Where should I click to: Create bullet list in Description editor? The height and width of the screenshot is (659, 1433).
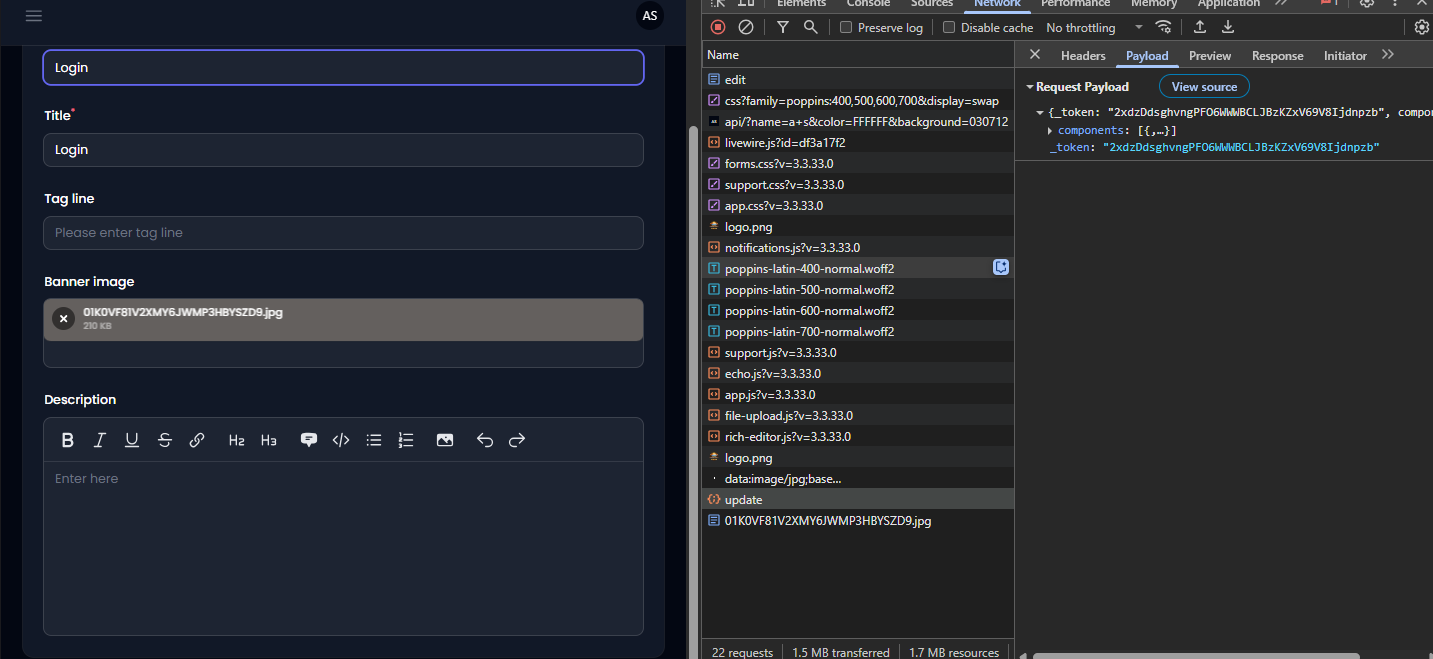point(374,440)
